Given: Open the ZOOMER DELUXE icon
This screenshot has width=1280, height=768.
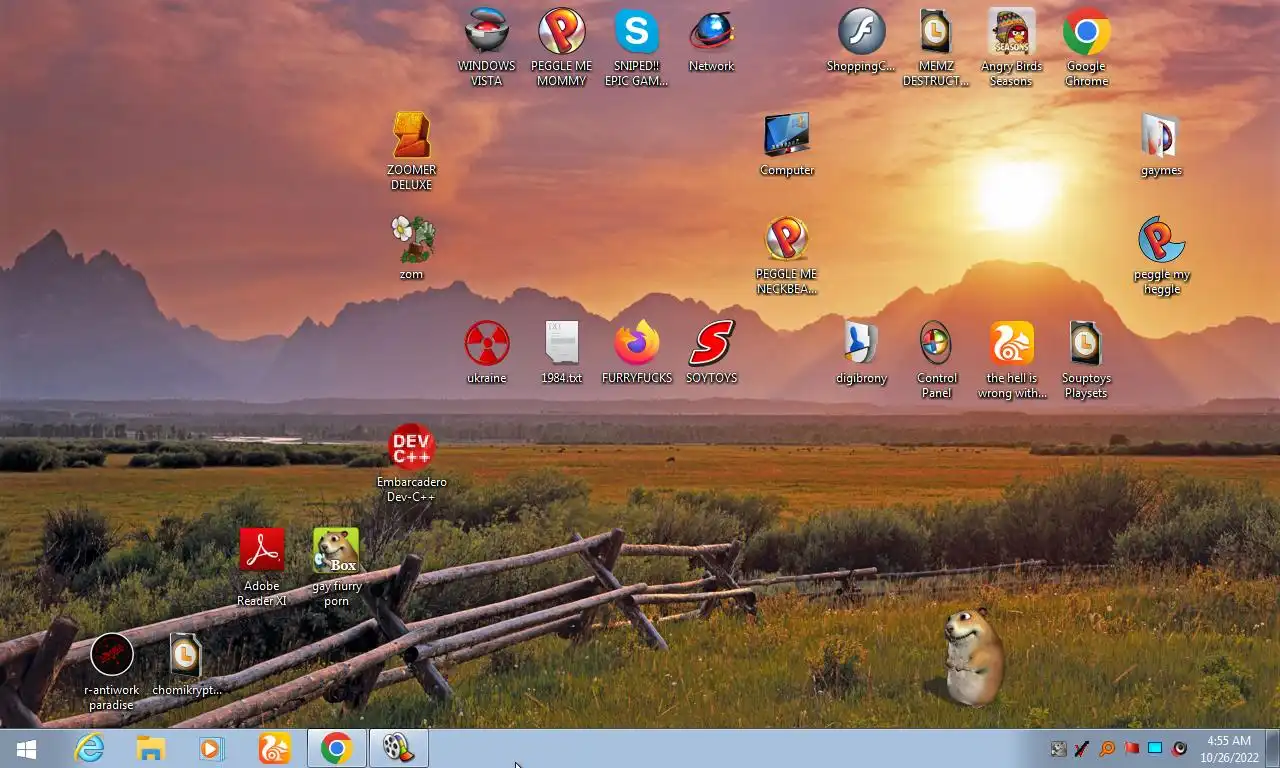Looking at the screenshot, I should (411, 151).
